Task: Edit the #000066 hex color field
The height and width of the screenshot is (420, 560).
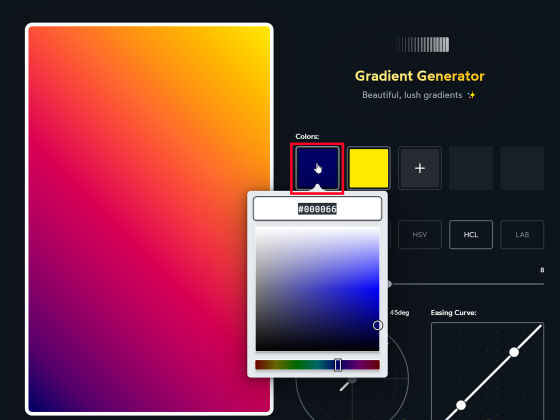Action: click(x=317, y=209)
